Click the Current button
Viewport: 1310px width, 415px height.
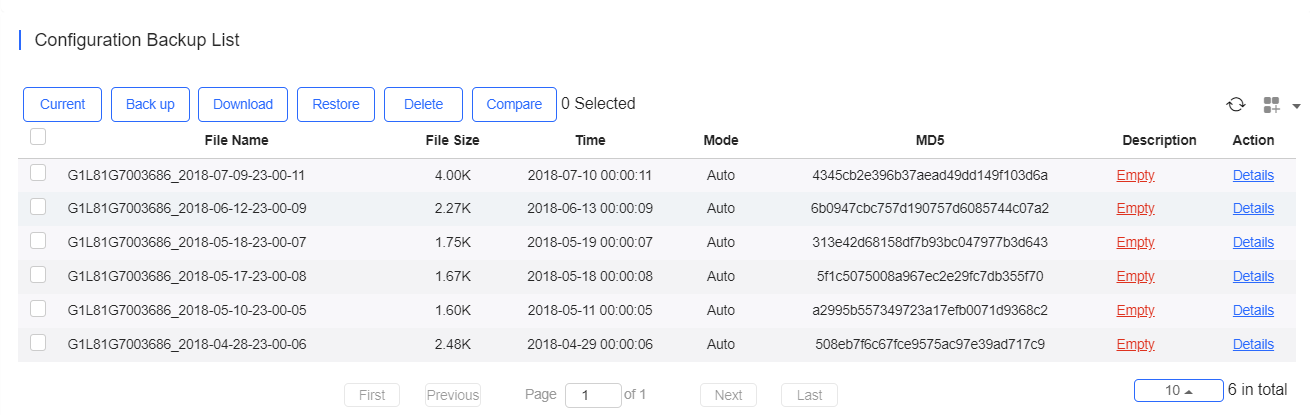tap(62, 104)
